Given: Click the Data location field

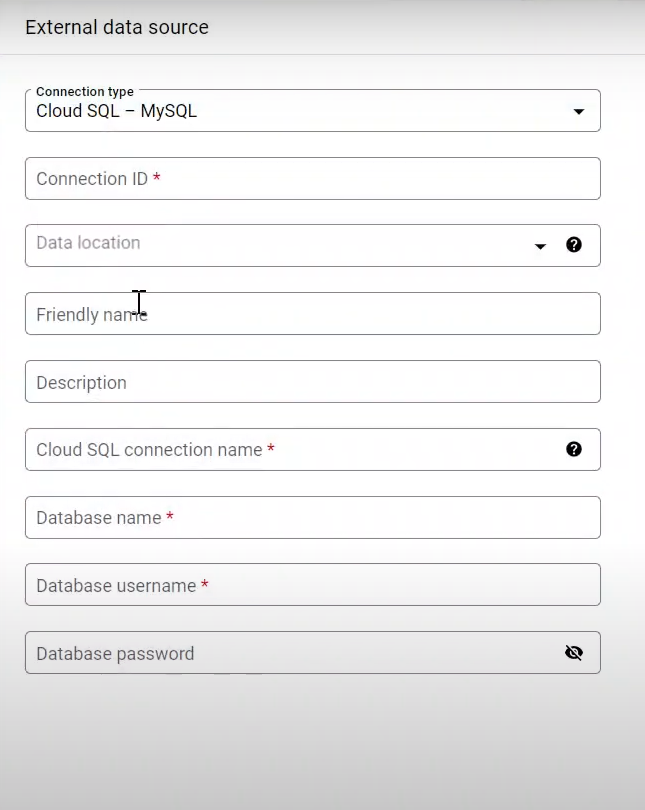Looking at the screenshot, I should (x=250, y=245).
